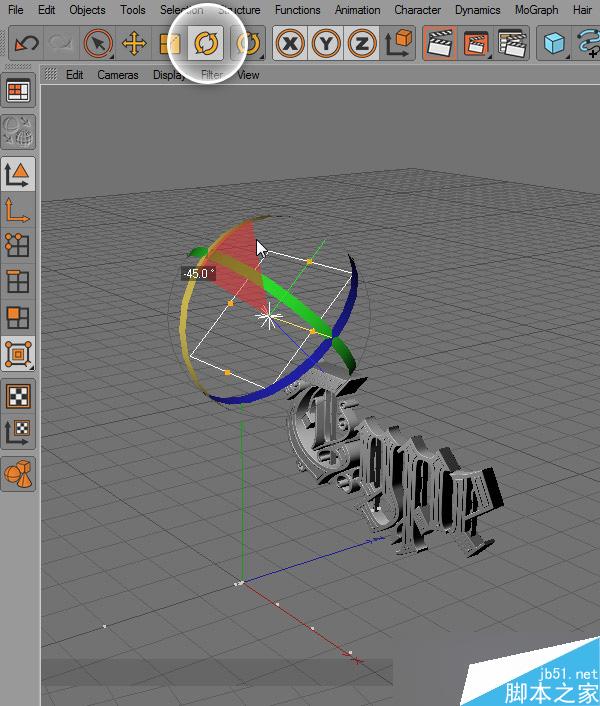Select the Texture Axis mode icon
This screenshot has width=600, height=706.
(18, 432)
